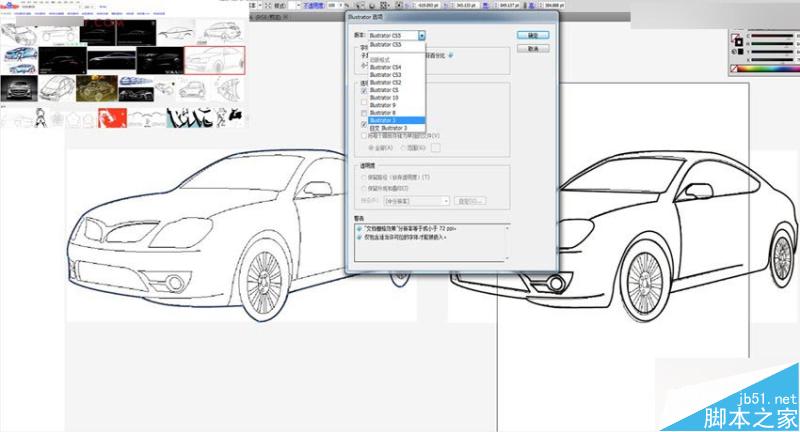
Task: Click the 自定 custom preset button
Action: (x=470, y=201)
